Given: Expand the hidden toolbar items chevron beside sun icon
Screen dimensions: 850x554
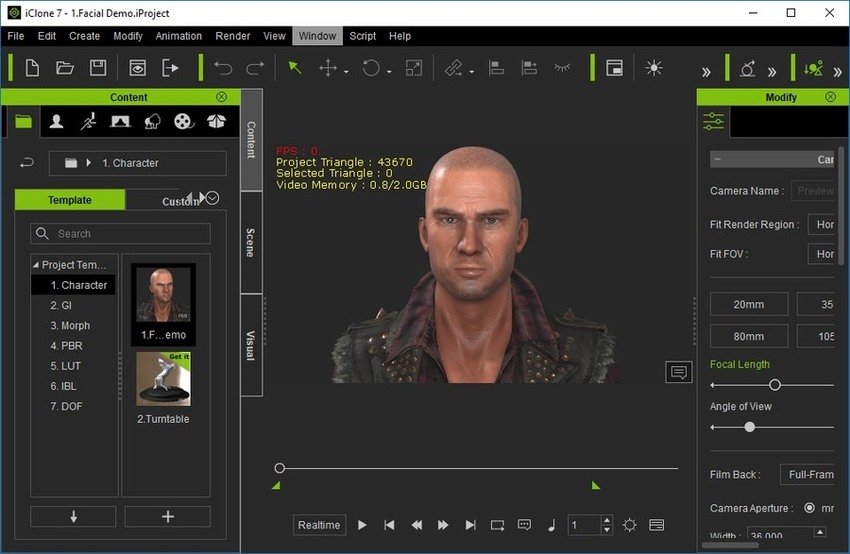Looking at the screenshot, I should point(706,72).
